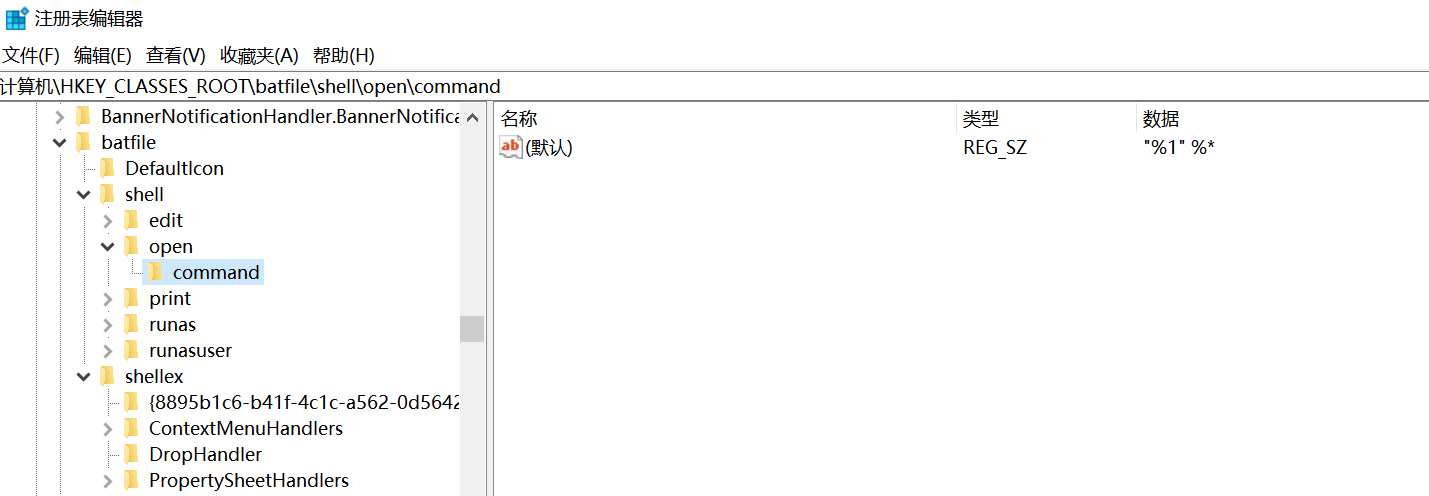The width and height of the screenshot is (1429, 496).
Task: Click the 数据 column header
Action: (x=1161, y=120)
